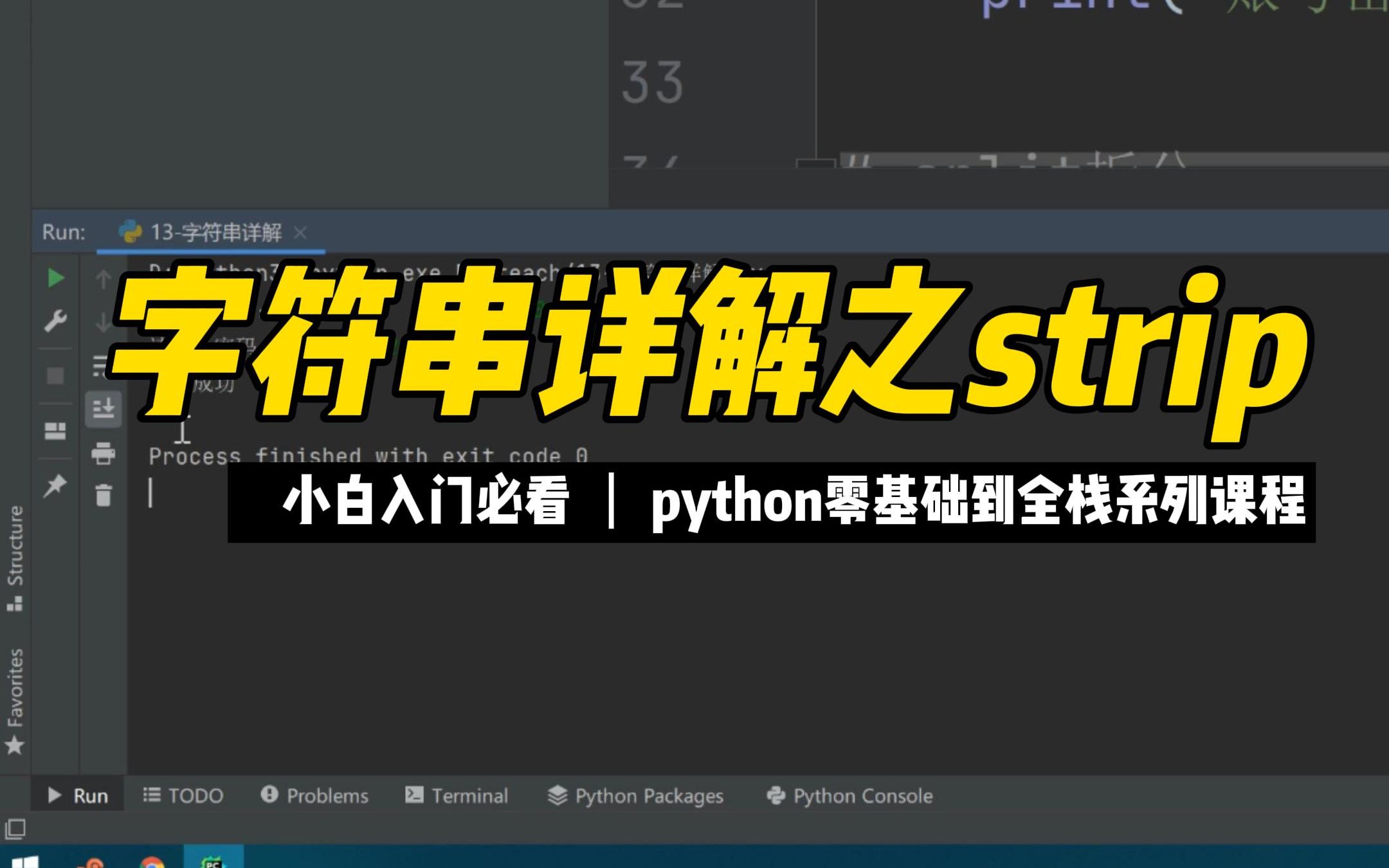Open the TODO tool window
The image size is (1389, 868).
(183, 796)
